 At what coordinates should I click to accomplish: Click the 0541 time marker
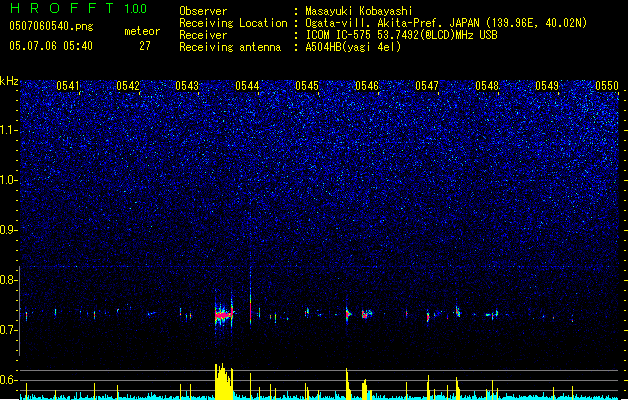[68, 86]
